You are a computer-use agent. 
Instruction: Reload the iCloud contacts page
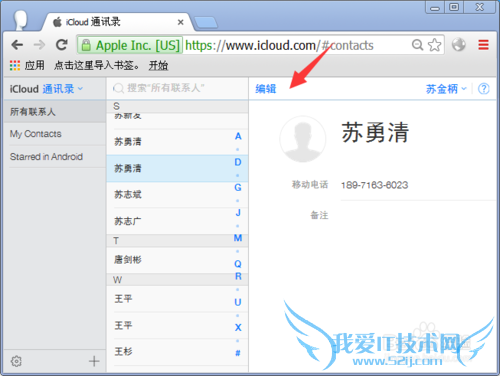click(62, 45)
